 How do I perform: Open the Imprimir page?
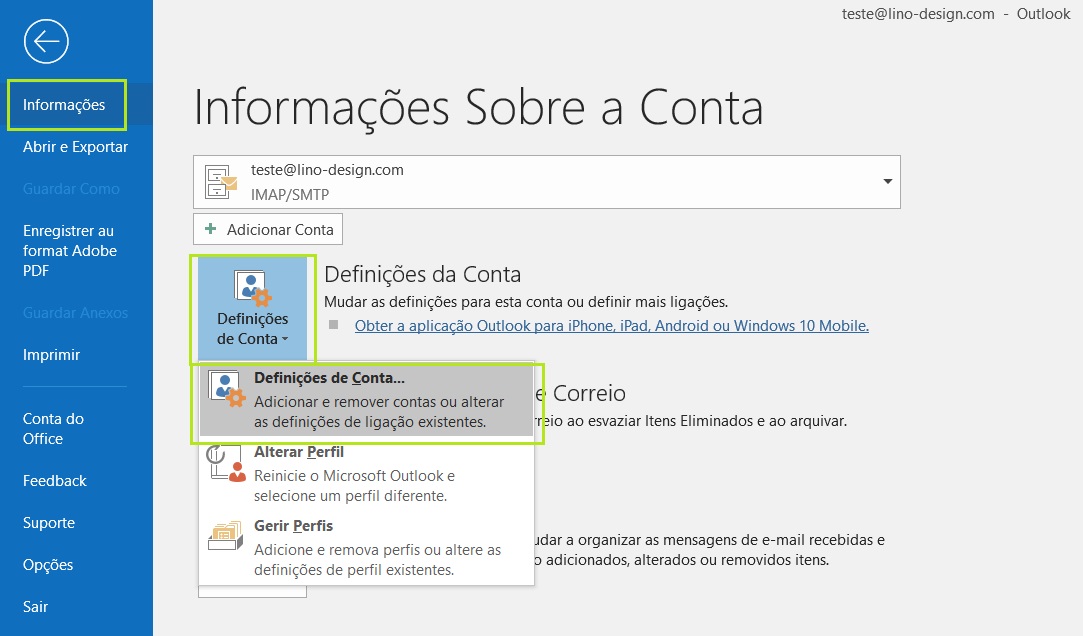tap(51, 355)
